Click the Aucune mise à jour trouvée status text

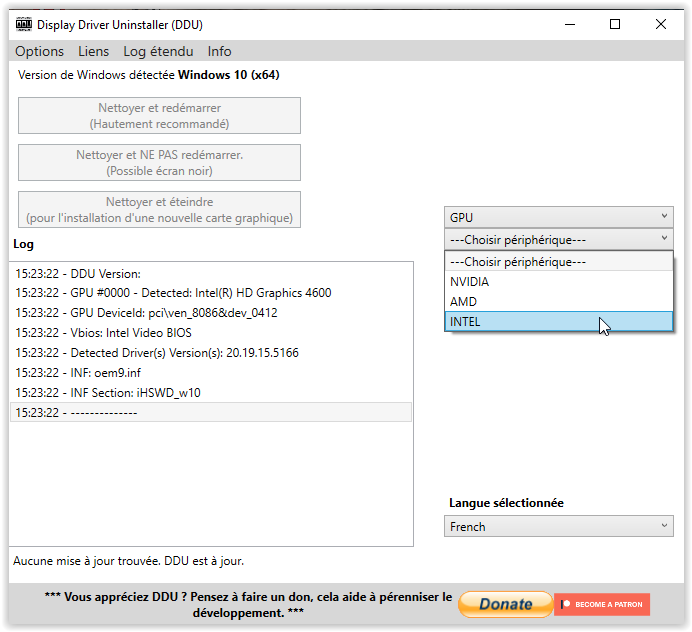[x=128, y=561]
